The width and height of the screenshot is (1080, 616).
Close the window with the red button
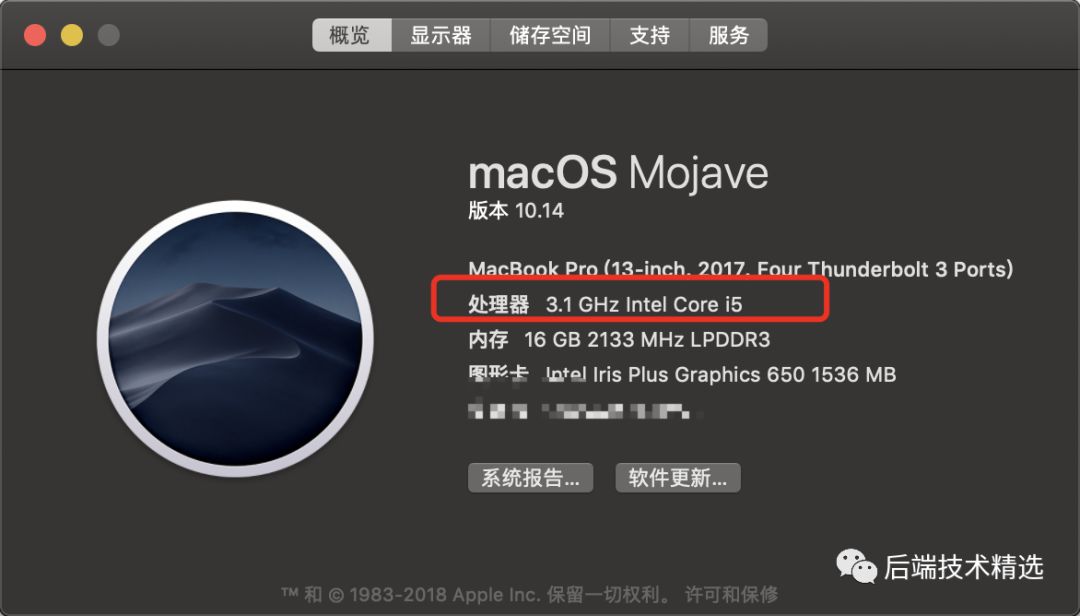35,35
